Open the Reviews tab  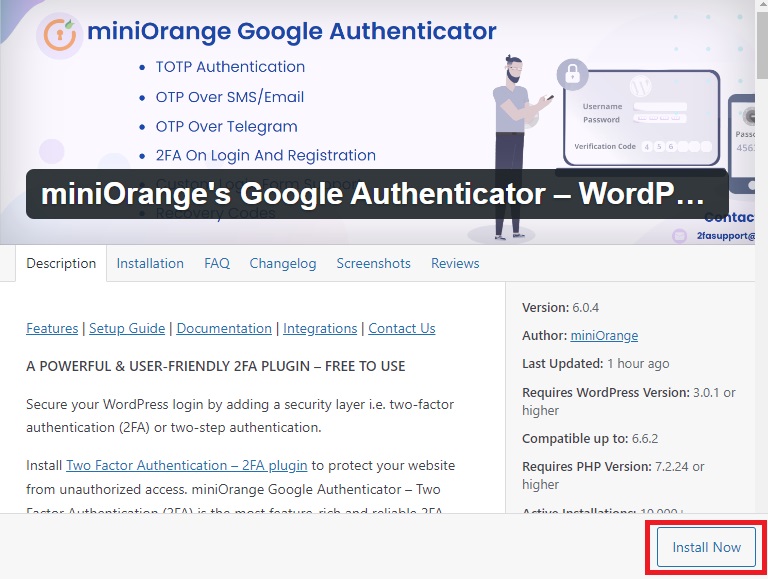click(x=455, y=264)
